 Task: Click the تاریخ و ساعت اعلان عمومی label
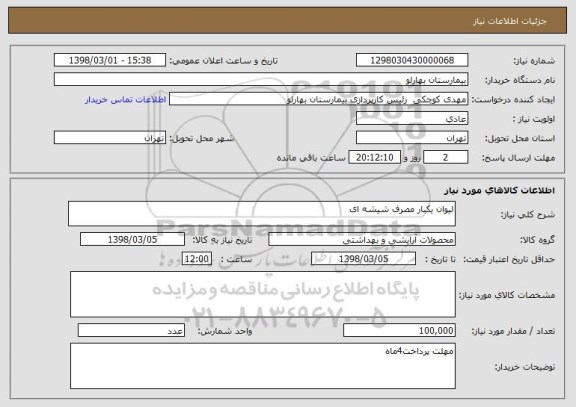point(223,61)
